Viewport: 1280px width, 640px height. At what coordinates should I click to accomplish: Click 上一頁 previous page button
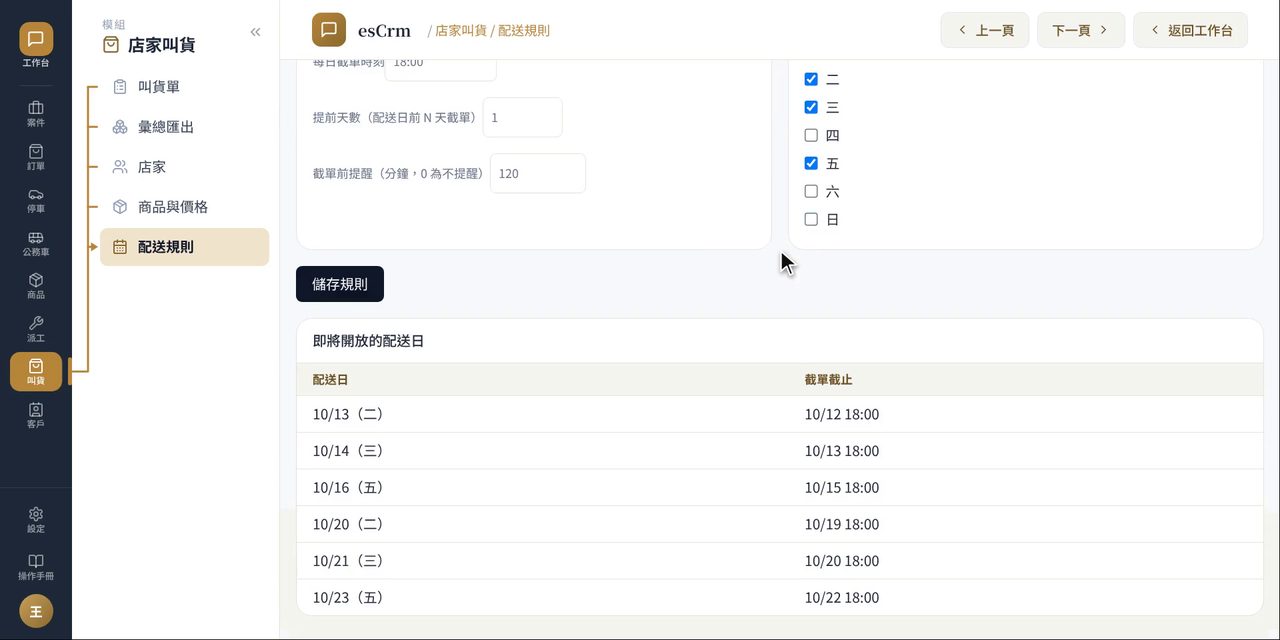[985, 30]
